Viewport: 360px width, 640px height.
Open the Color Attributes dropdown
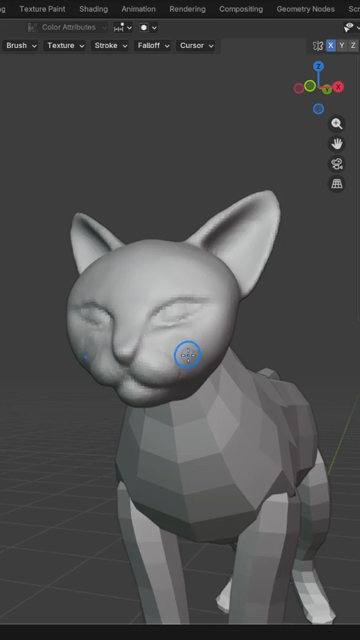coord(67,27)
